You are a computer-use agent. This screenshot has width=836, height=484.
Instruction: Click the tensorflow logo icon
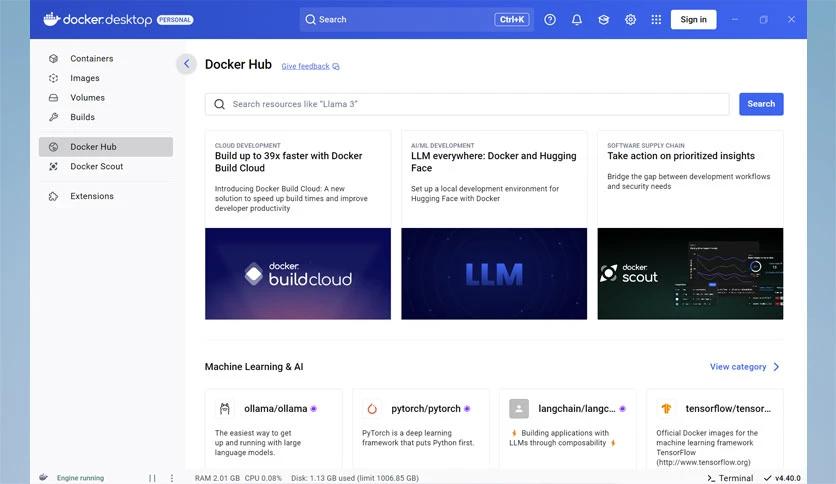[666, 409]
